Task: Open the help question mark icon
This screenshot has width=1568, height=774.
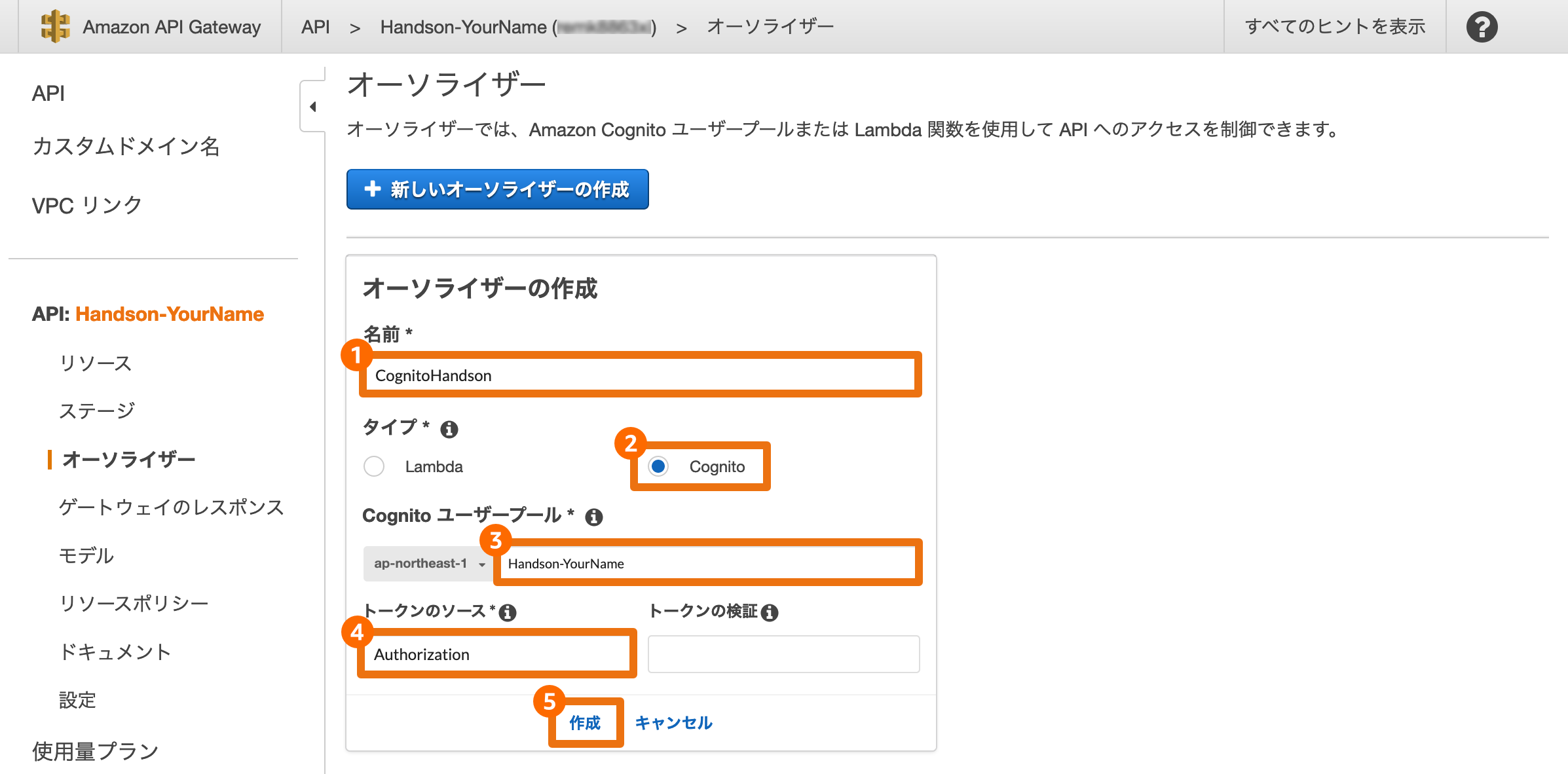Action: click(x=1482, y=27)
